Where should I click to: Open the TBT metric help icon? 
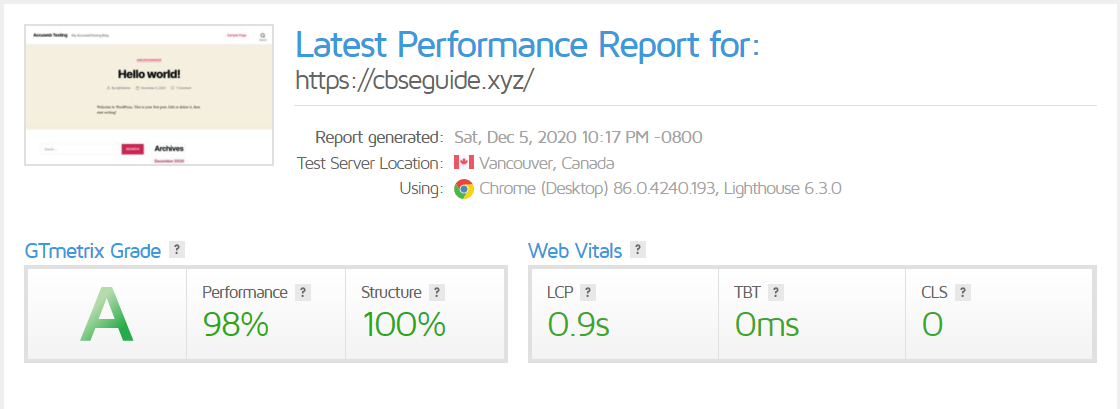pos(776,293)
